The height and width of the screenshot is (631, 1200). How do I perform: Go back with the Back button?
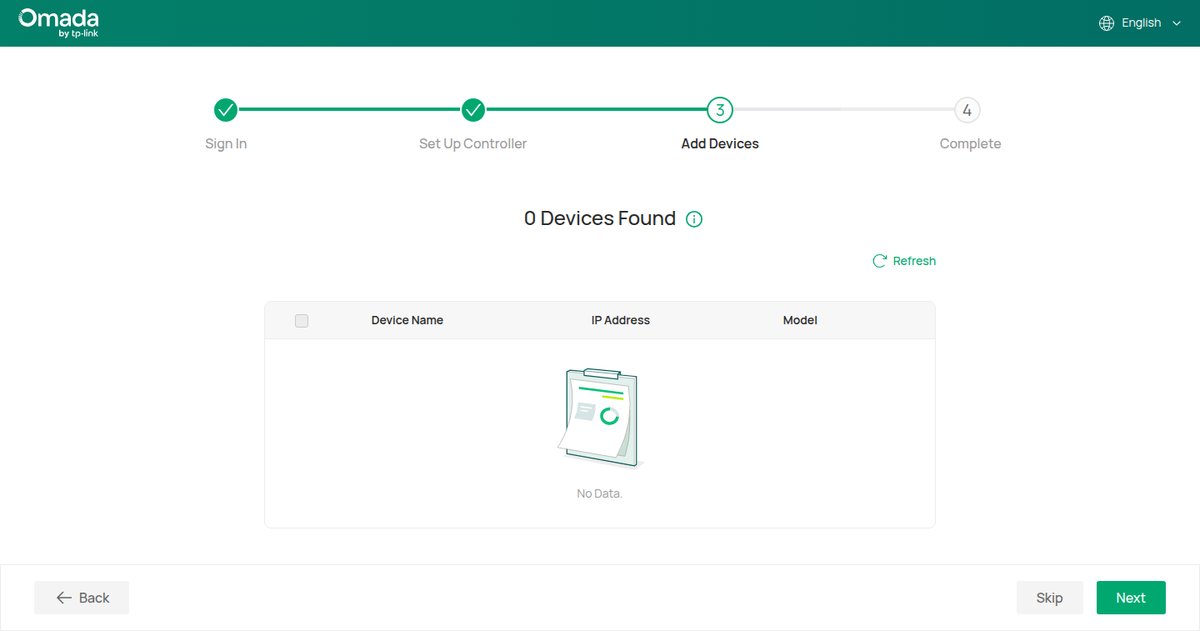click(x=82, y=598)
